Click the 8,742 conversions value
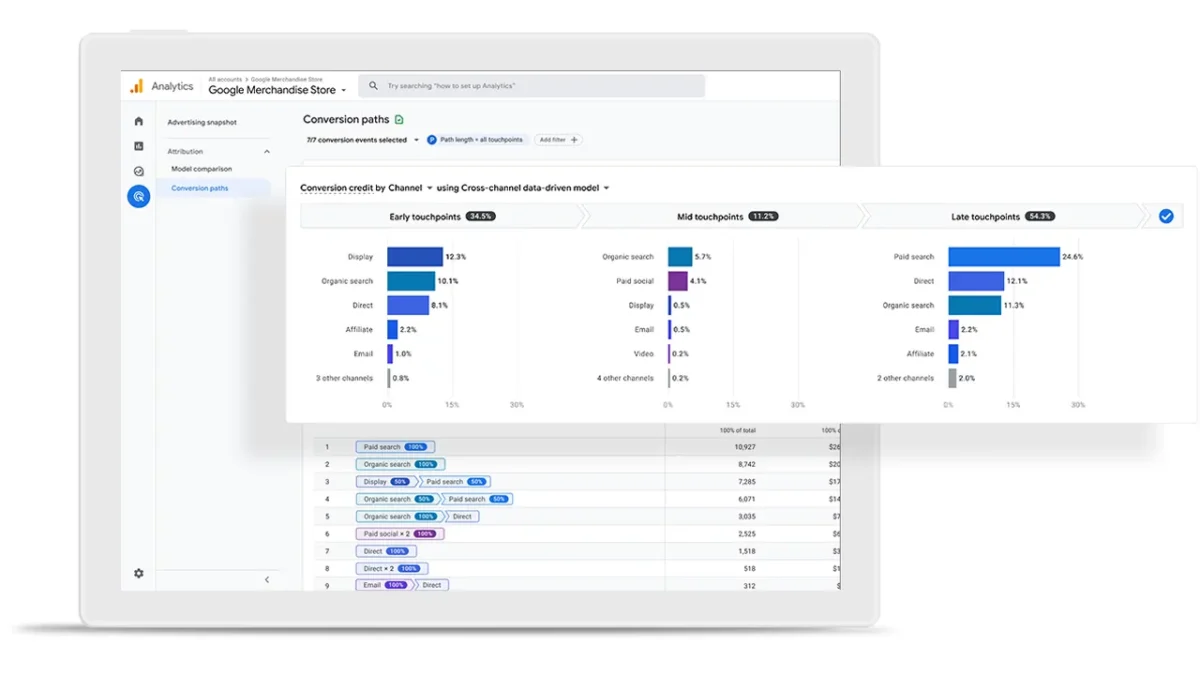This screenshot has height=675, width=1200. tap(746, 464)
